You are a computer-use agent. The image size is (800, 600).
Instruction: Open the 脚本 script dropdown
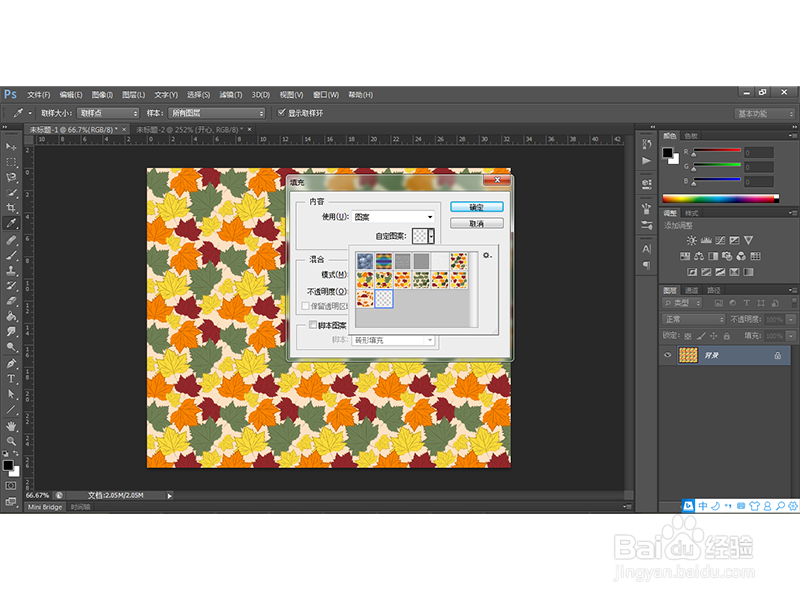point(393,340)
